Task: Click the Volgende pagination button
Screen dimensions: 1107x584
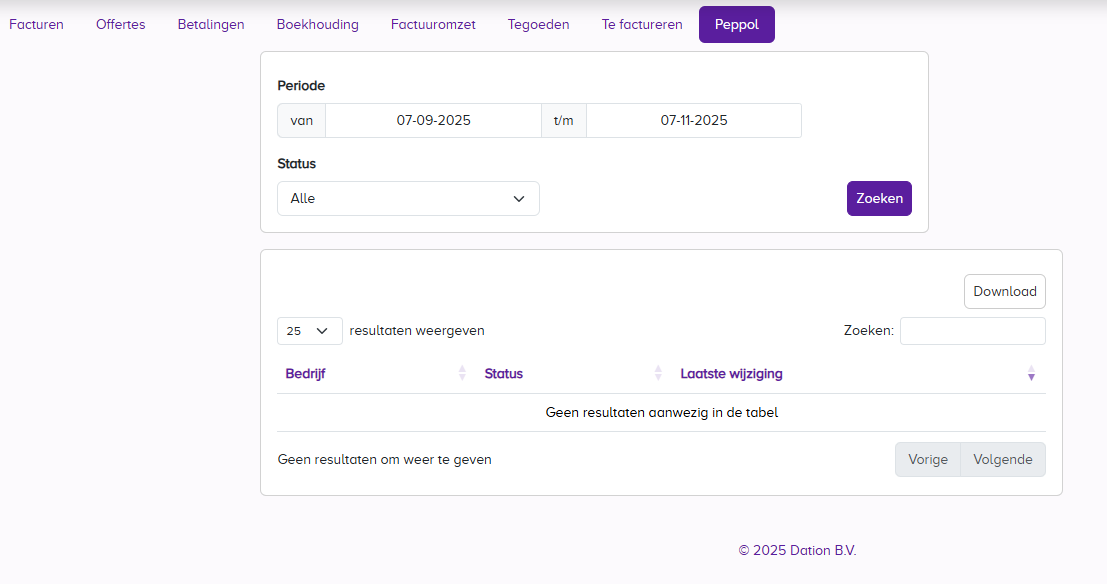Action: click(1003, 460)
